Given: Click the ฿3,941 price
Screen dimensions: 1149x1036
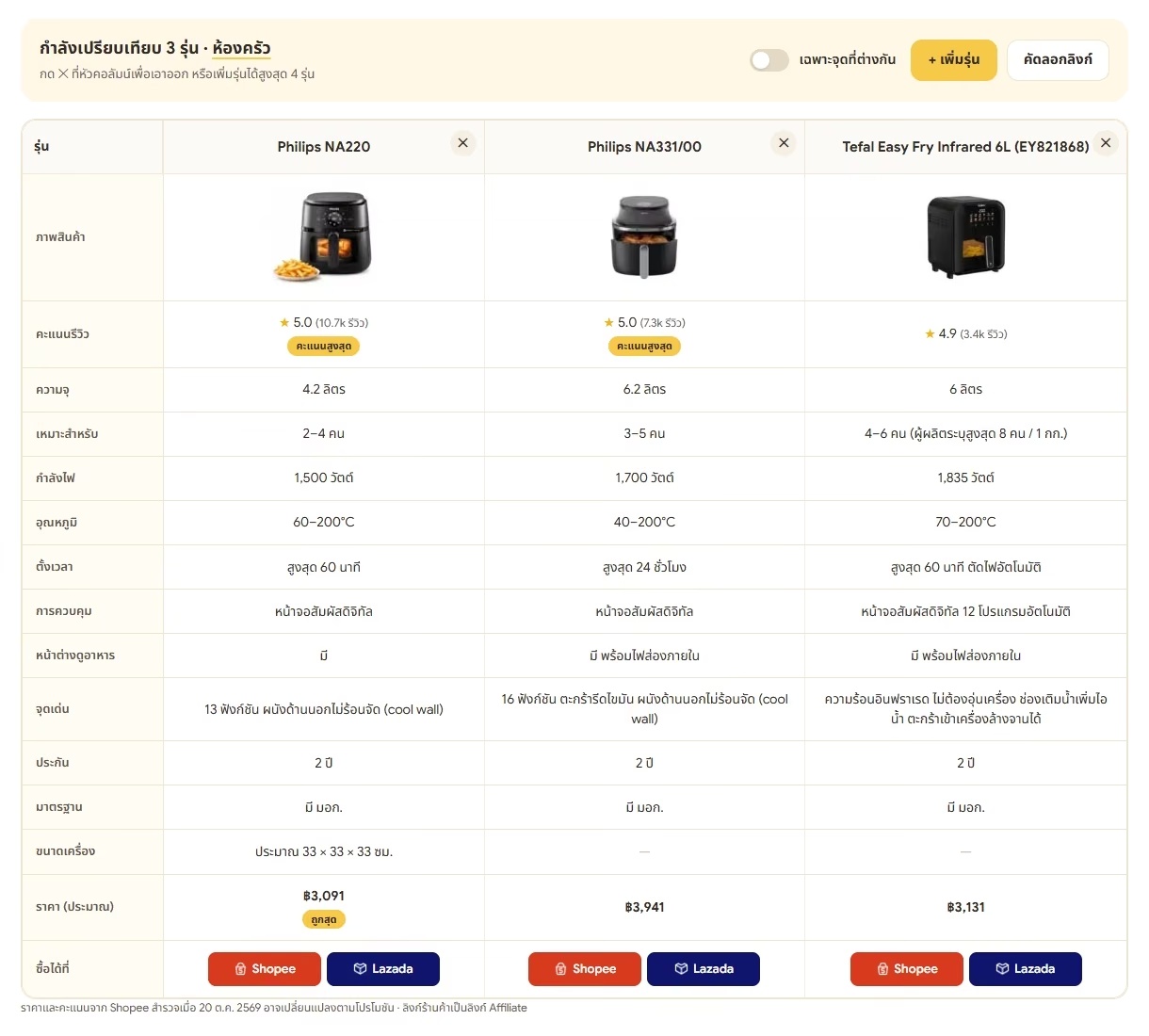Looking at the screenshot, I should [x=644, y=907].
